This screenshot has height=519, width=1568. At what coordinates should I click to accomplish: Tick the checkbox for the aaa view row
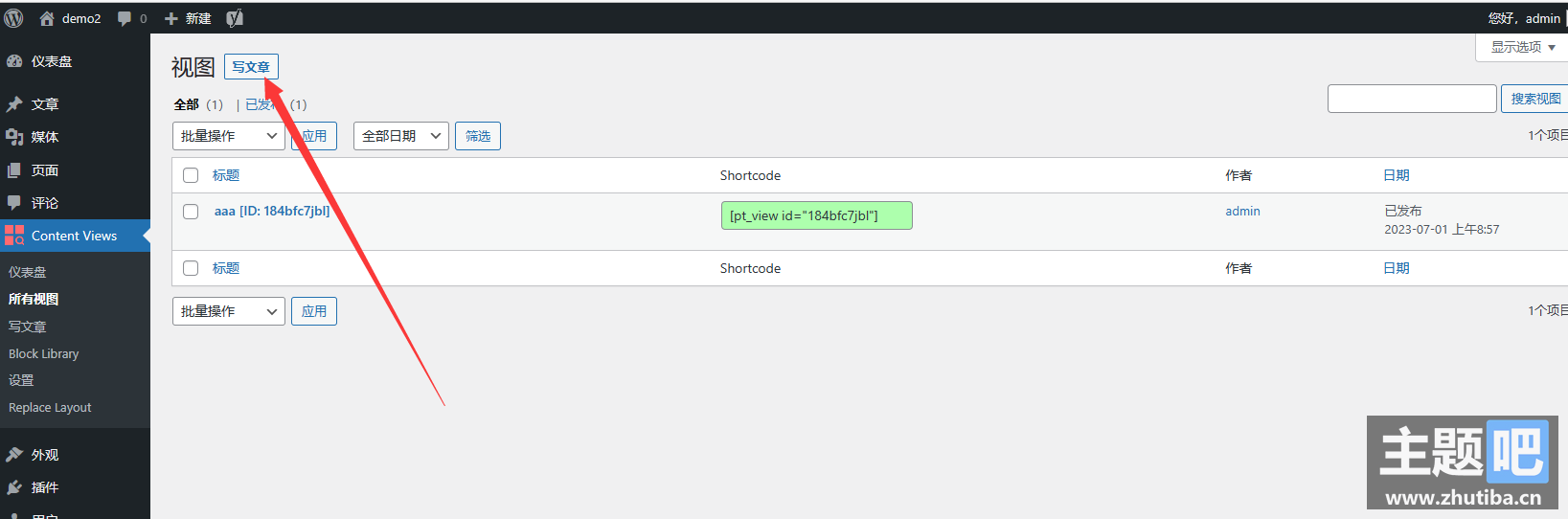click(191, 212)
